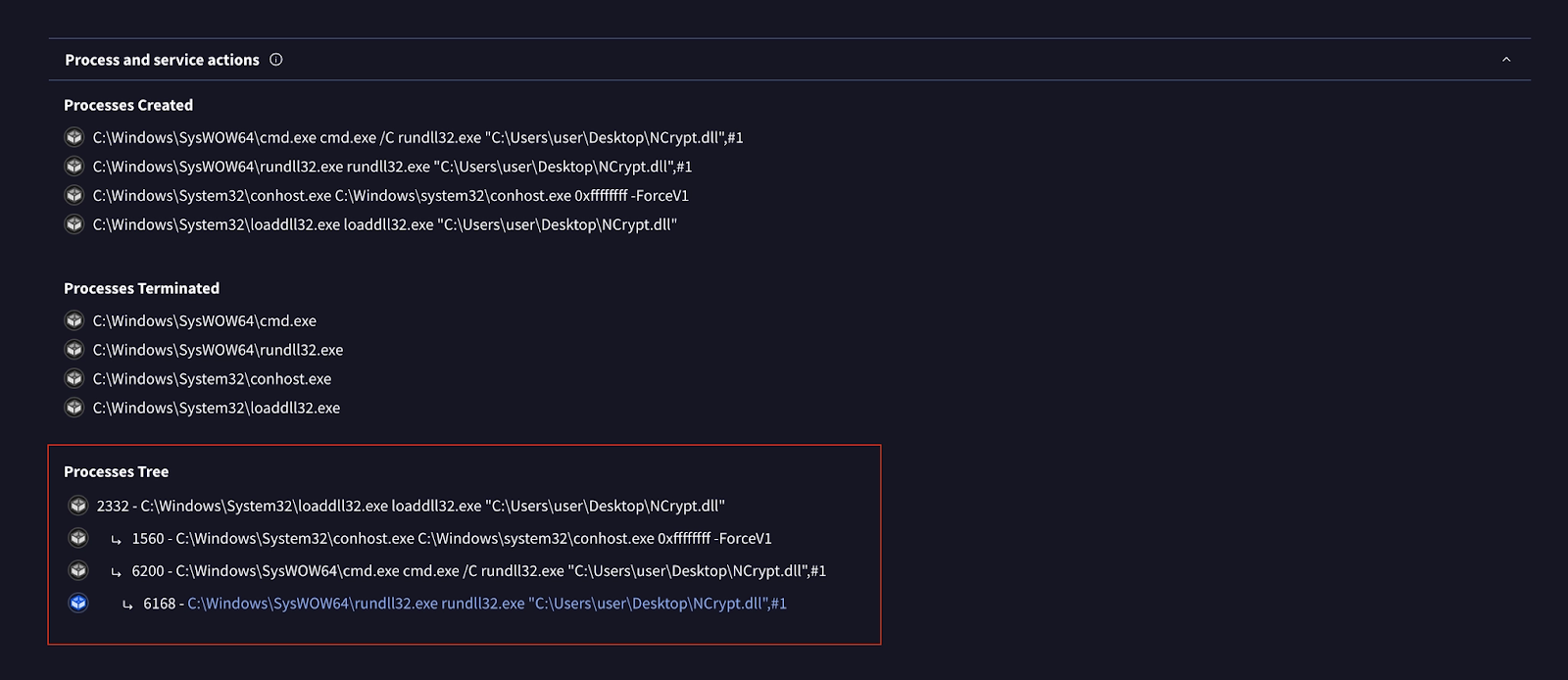Click the icon beside created cmd.exe process
1568x680 pixels.
(x=74, y=137)
